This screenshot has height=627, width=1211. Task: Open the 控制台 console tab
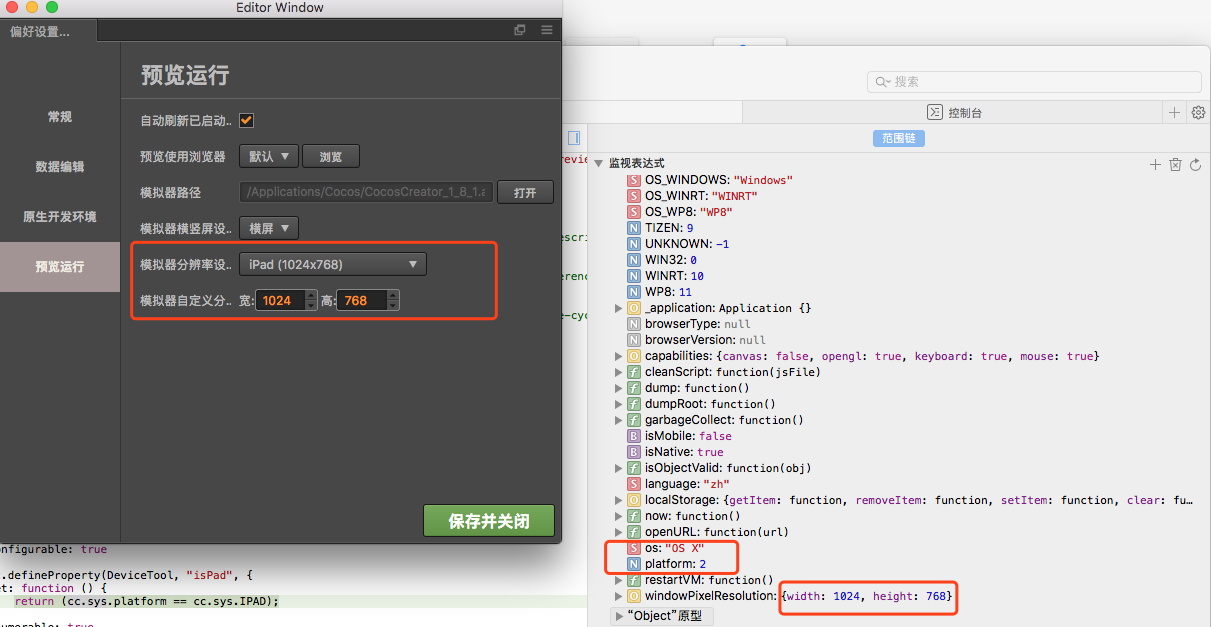tap(955, 113)
